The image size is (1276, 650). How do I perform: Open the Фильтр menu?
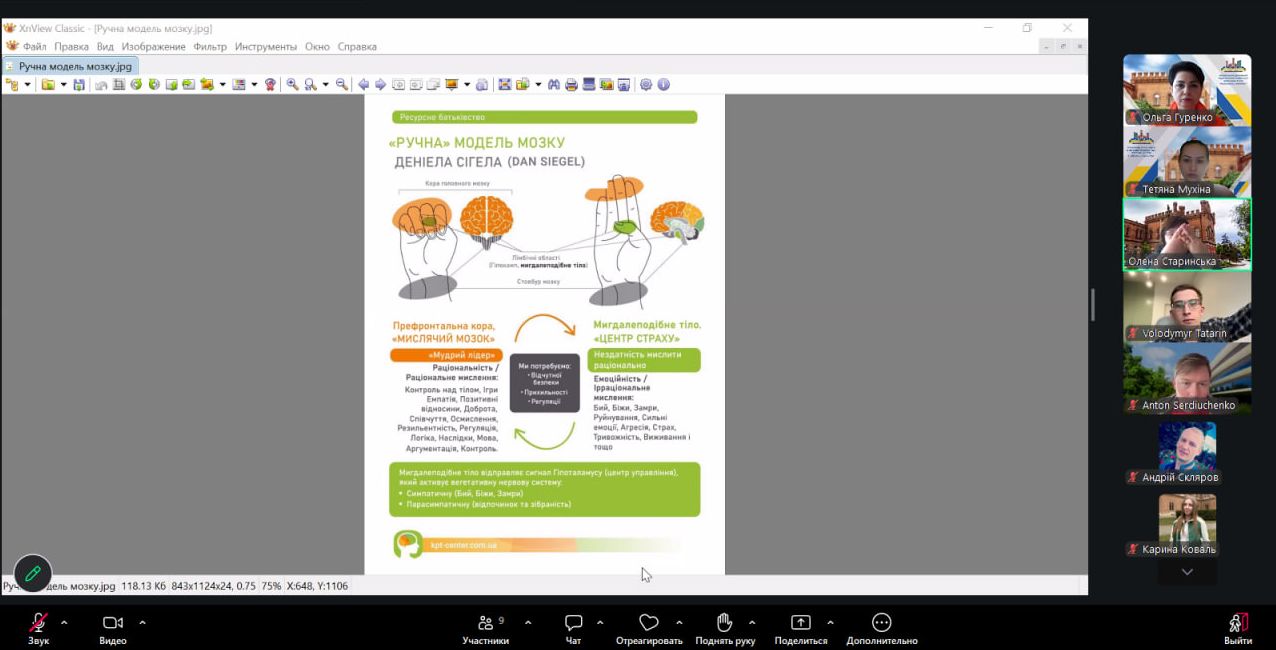210,47
